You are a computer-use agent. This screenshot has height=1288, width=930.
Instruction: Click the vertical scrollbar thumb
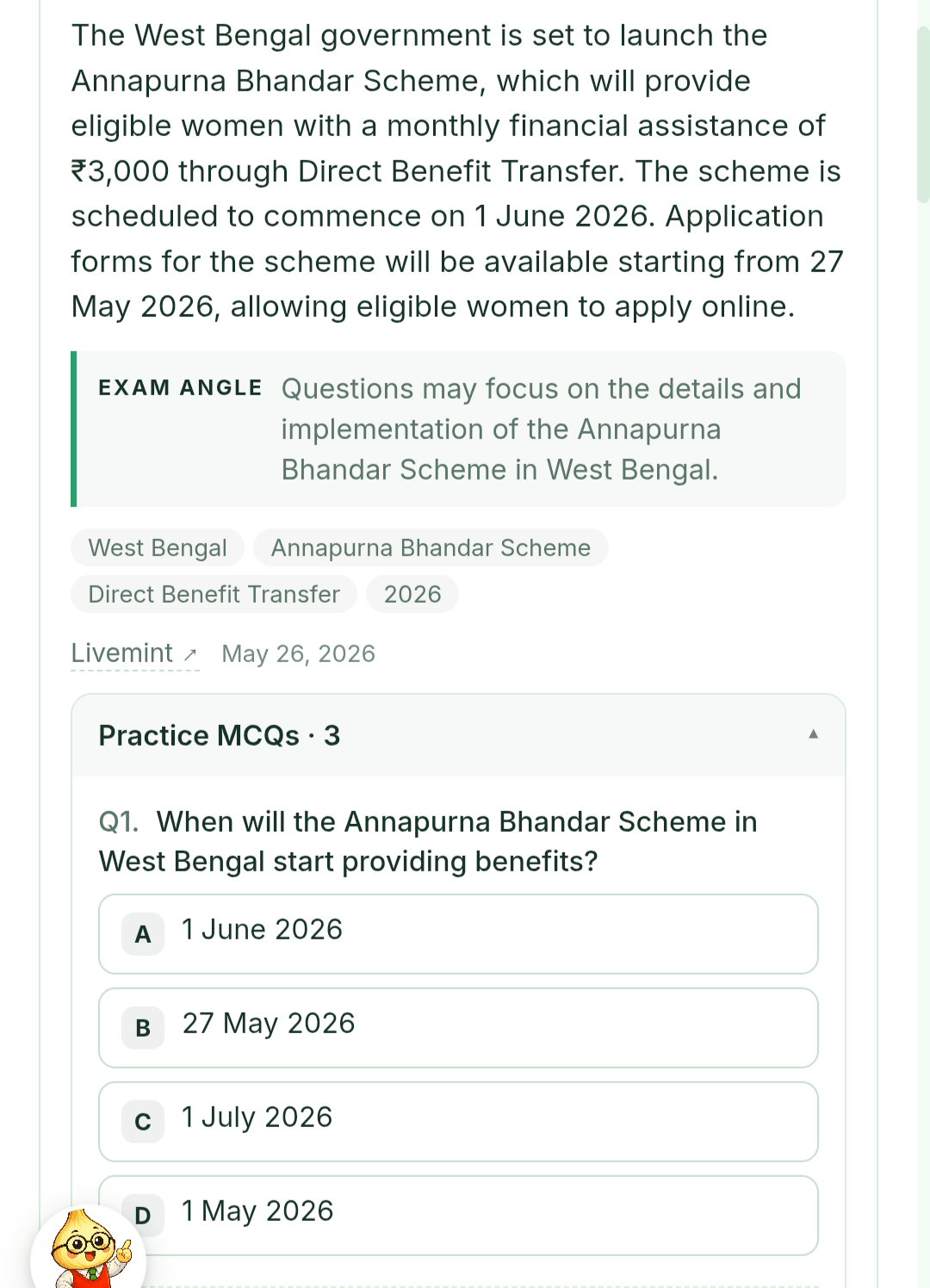point(923,115)
